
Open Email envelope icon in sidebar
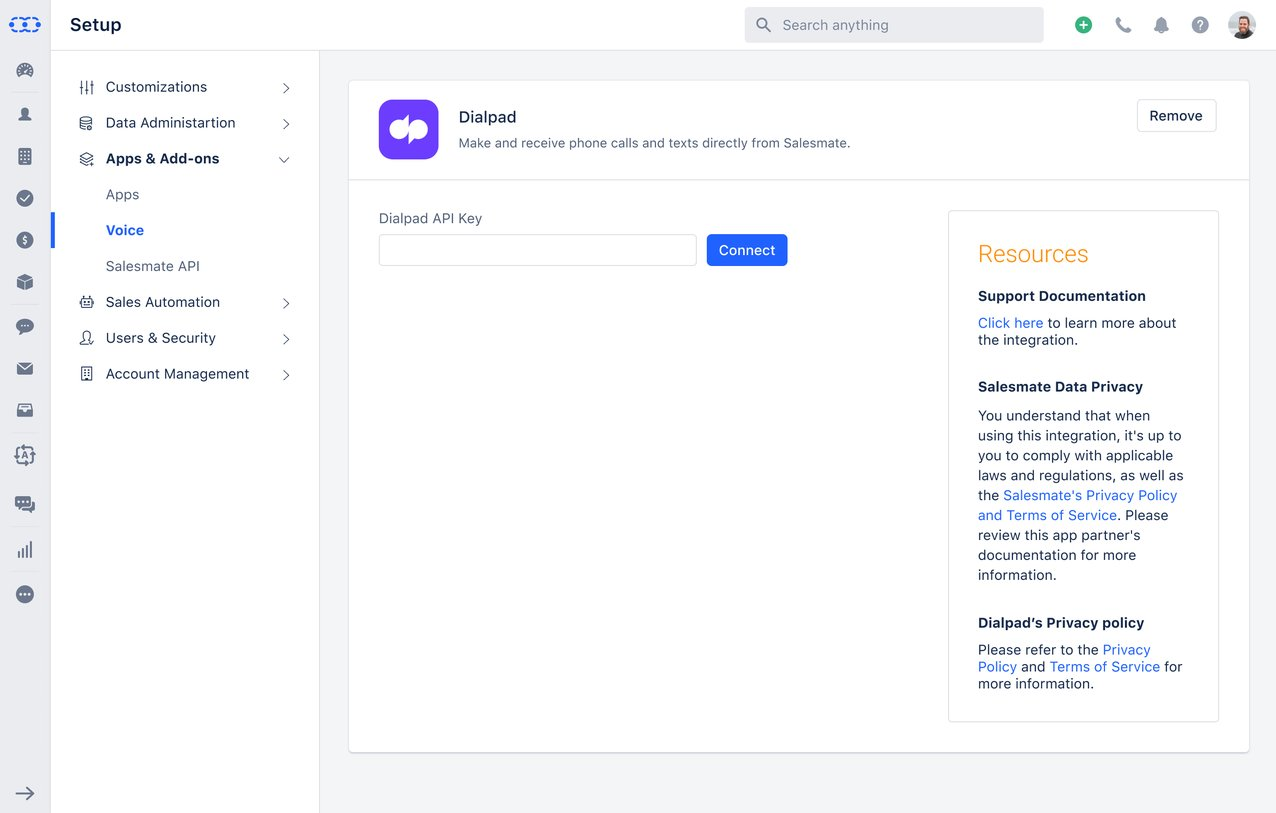[25, 369]
